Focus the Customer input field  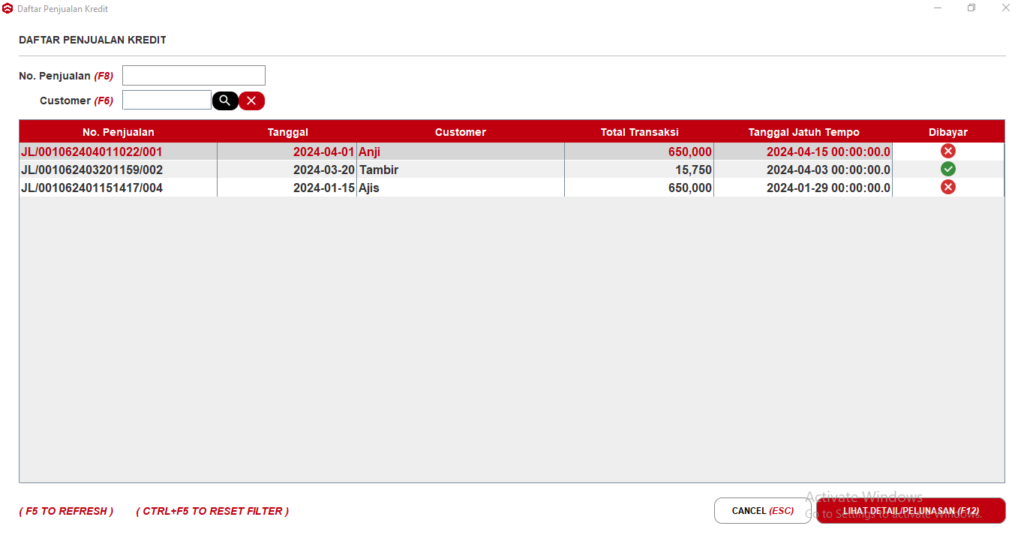coord(167,100)
